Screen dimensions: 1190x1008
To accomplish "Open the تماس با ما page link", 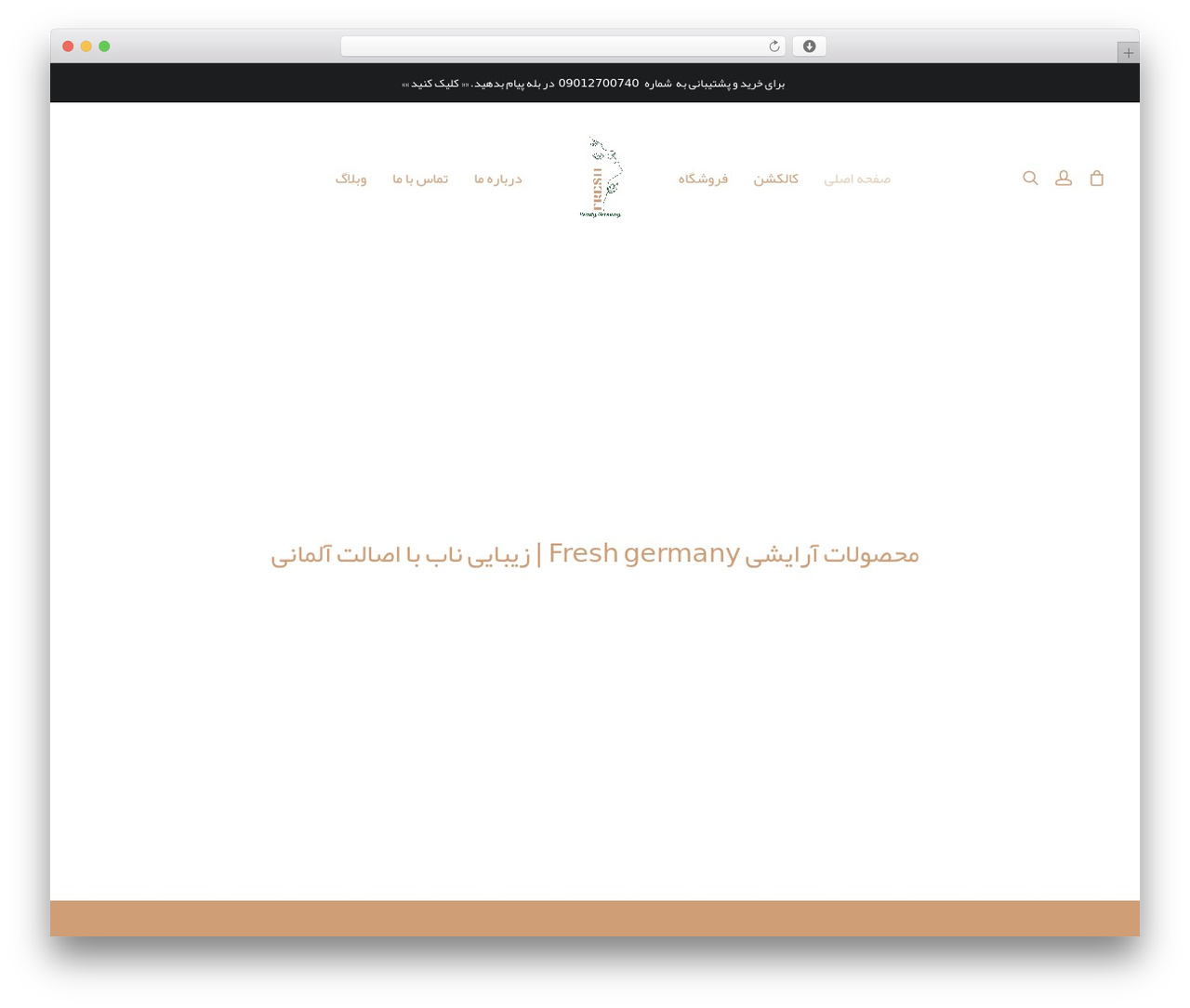I will tap(420, 179).
